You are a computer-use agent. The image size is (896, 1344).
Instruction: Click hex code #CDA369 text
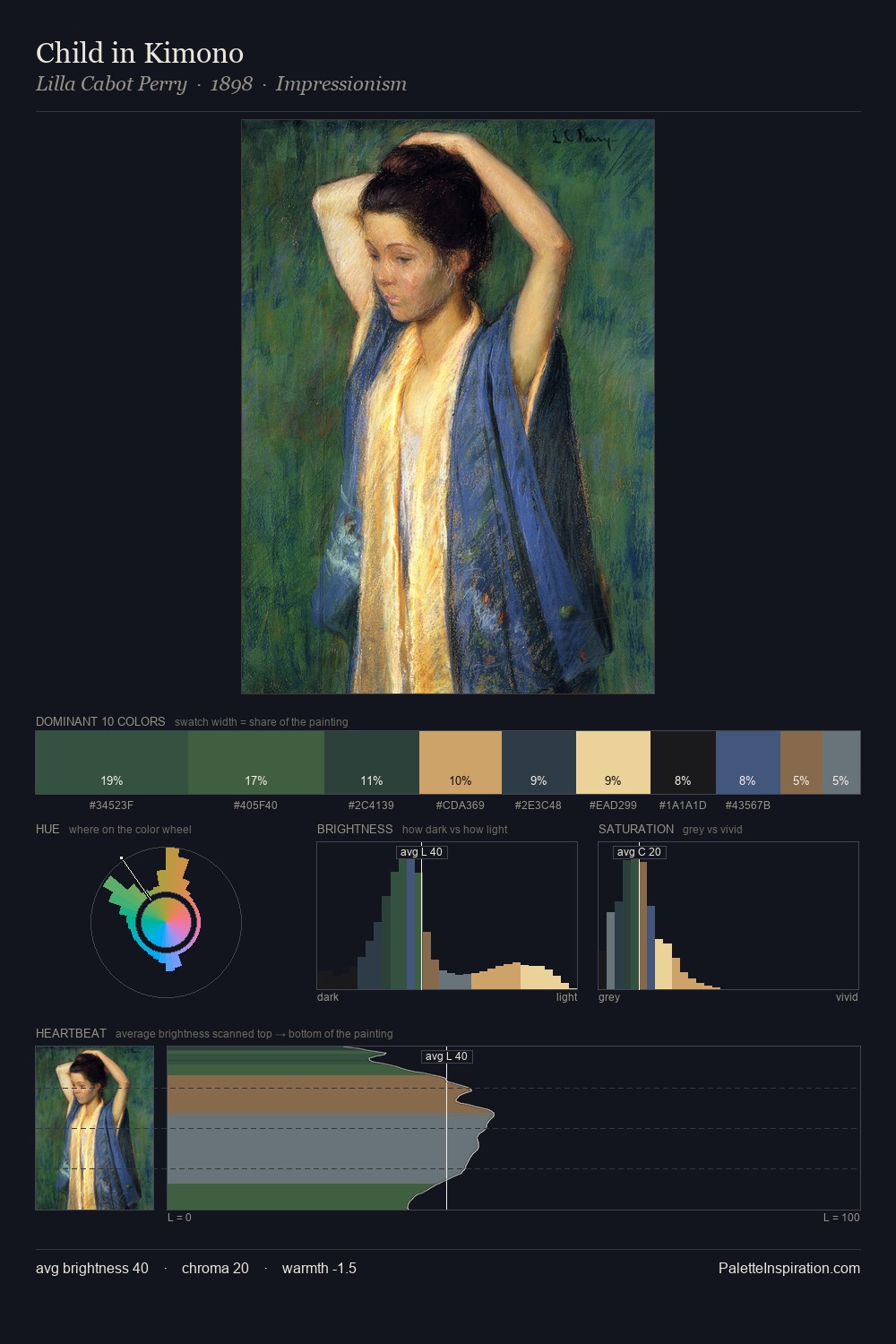461,806
